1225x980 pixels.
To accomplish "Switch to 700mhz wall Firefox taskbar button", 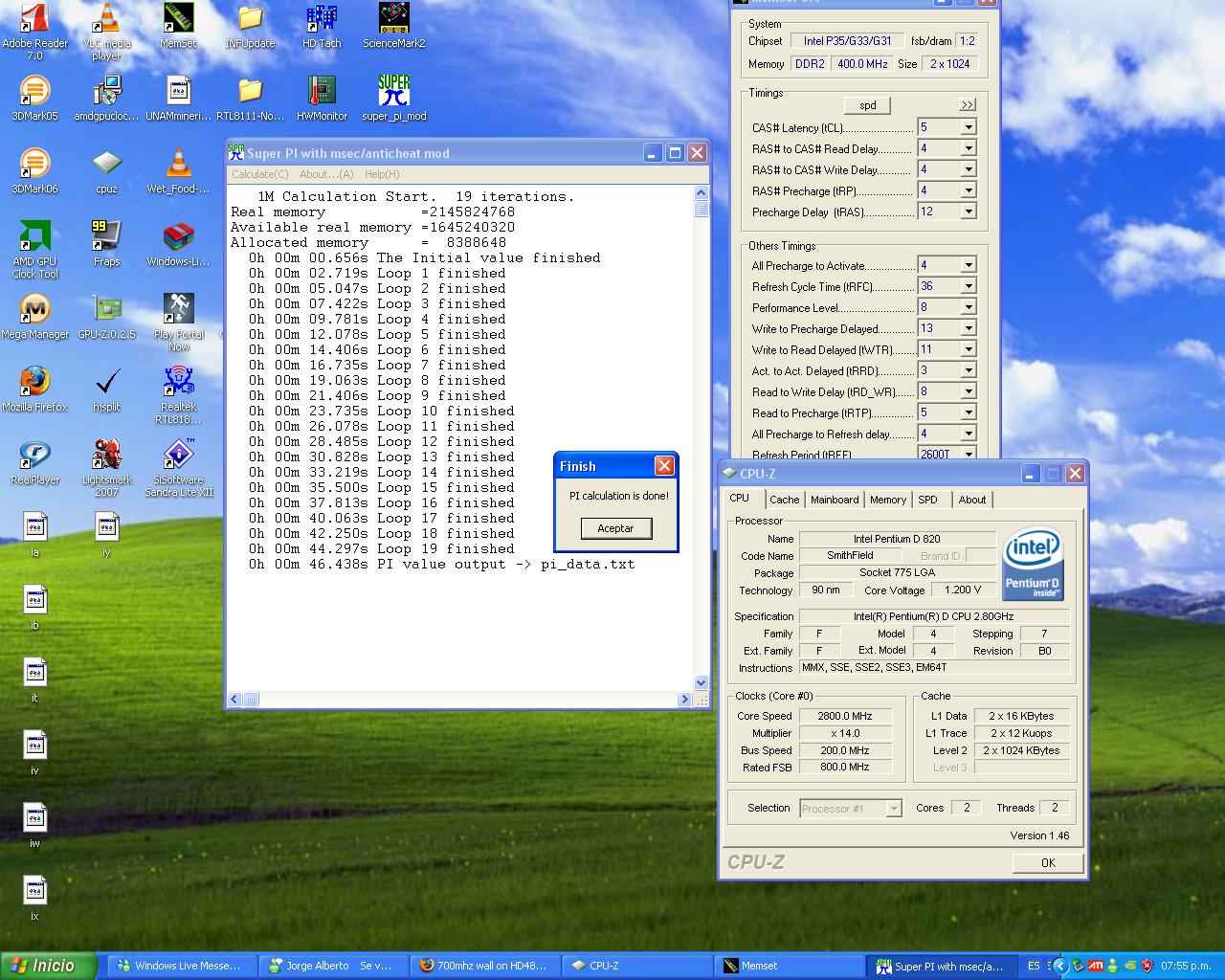I will click(x=484, y=967).
